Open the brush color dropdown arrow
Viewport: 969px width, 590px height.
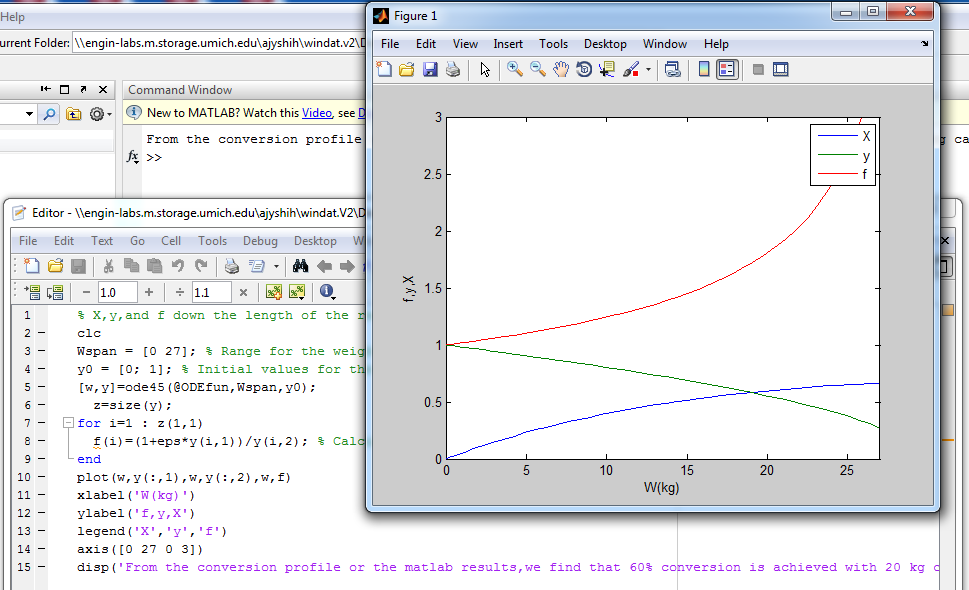click(648, 70)
